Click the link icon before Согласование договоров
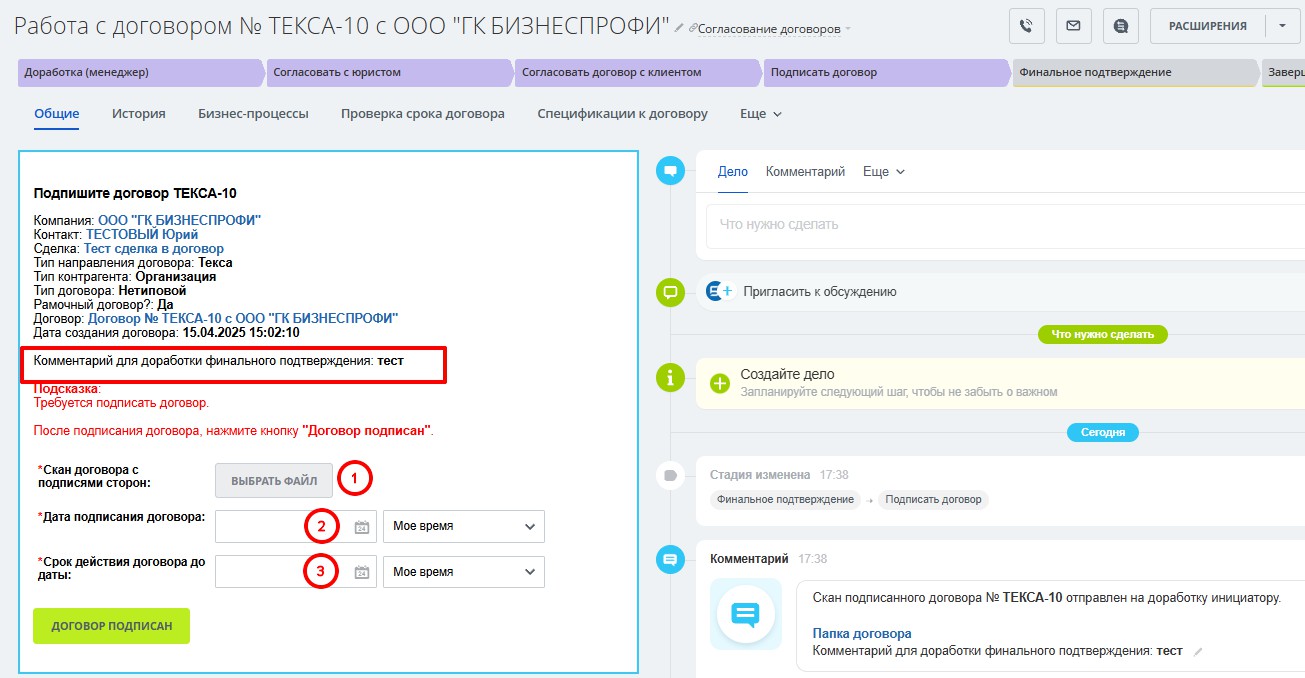This screenshot has height=678, width=1305. [x=692, y=29]
